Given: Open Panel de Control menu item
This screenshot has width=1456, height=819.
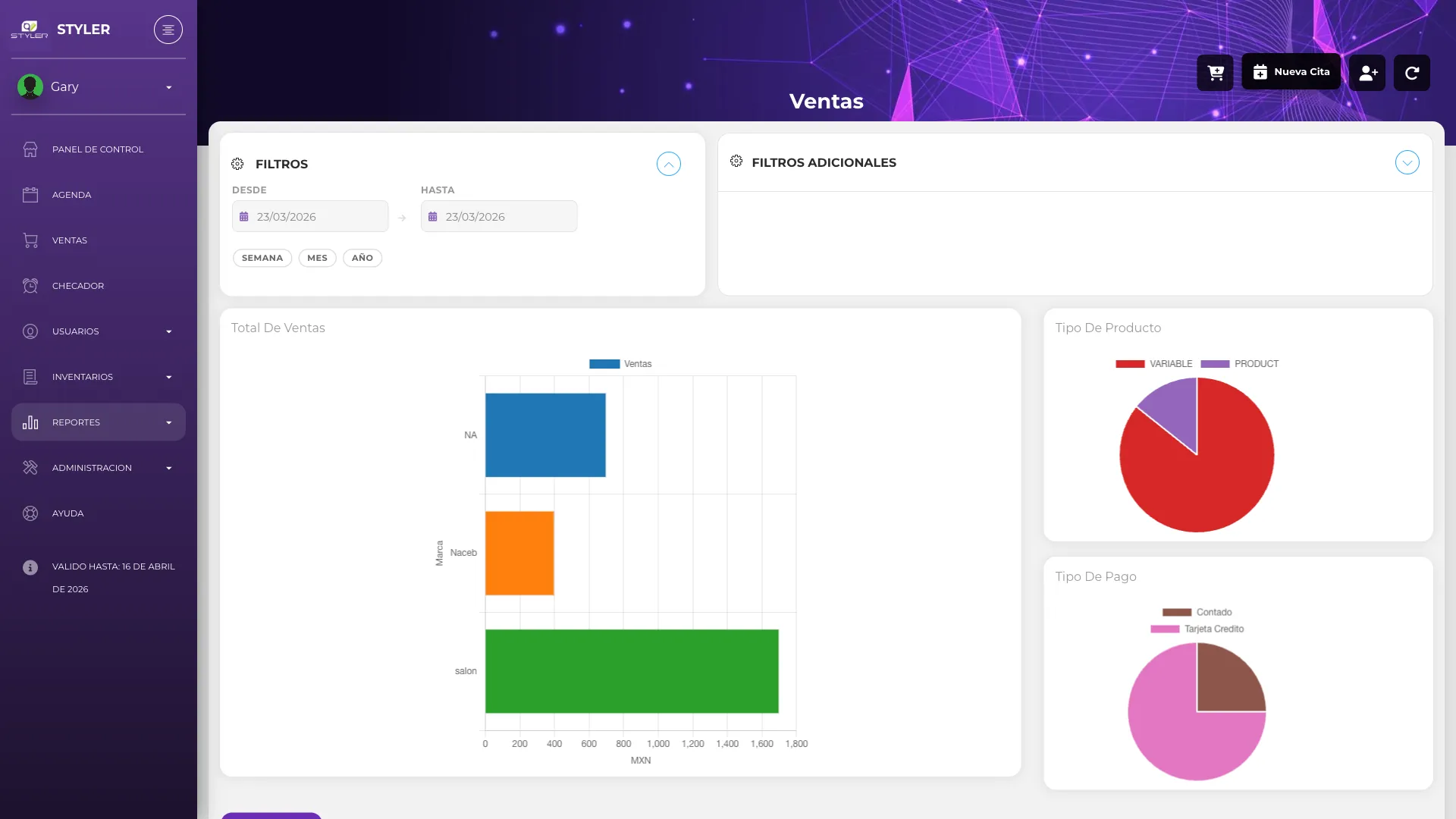Looking at the screenshot, I should point(99,149).
